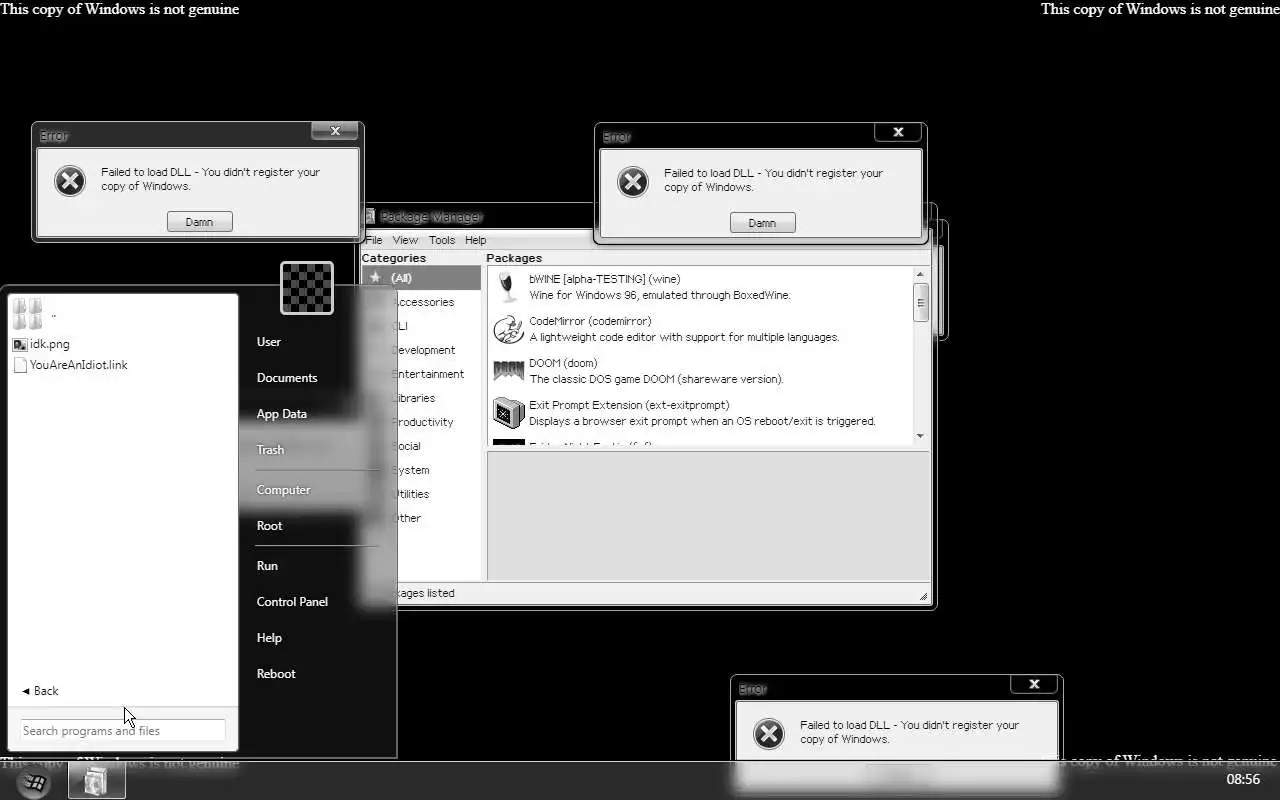The width and height of the screenshot is (1280, 800).
Task: Open Computer in the Start menu
Action: 284,490
